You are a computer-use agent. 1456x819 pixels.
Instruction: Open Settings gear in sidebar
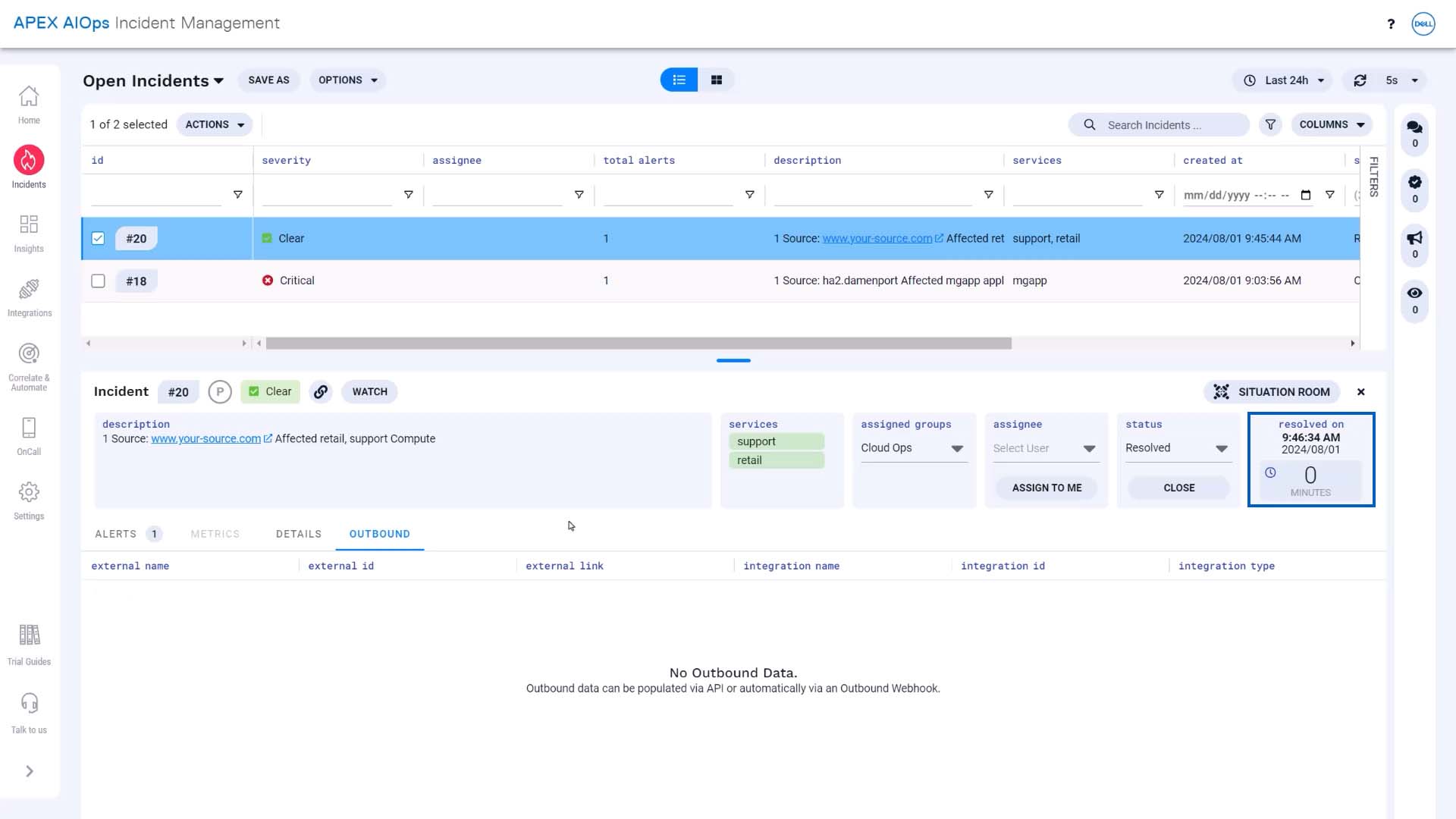(29, 500)
